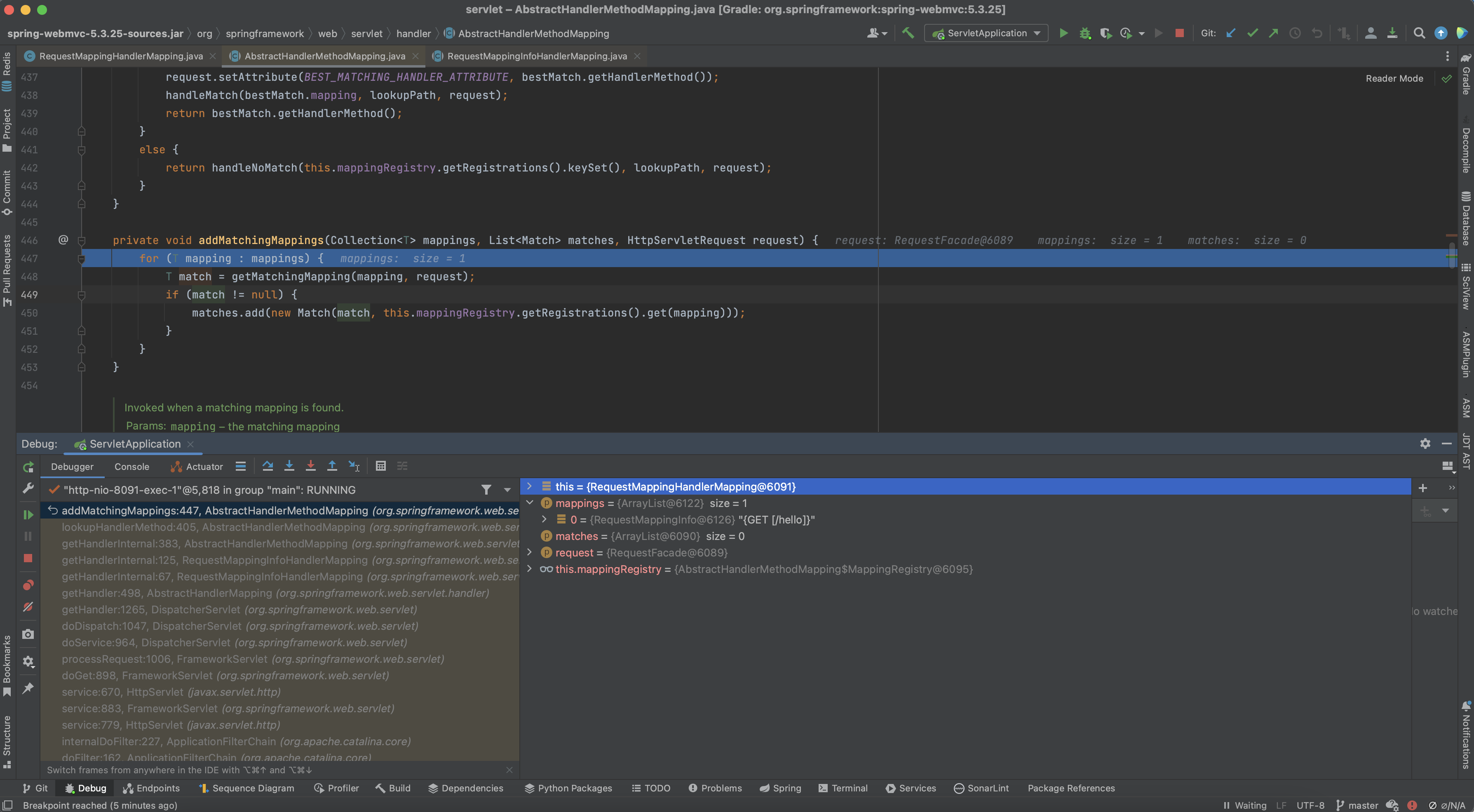Click the hammer Build Project icon
The height and width of the screenshot is (812, 1474).
tap(908, 33)
